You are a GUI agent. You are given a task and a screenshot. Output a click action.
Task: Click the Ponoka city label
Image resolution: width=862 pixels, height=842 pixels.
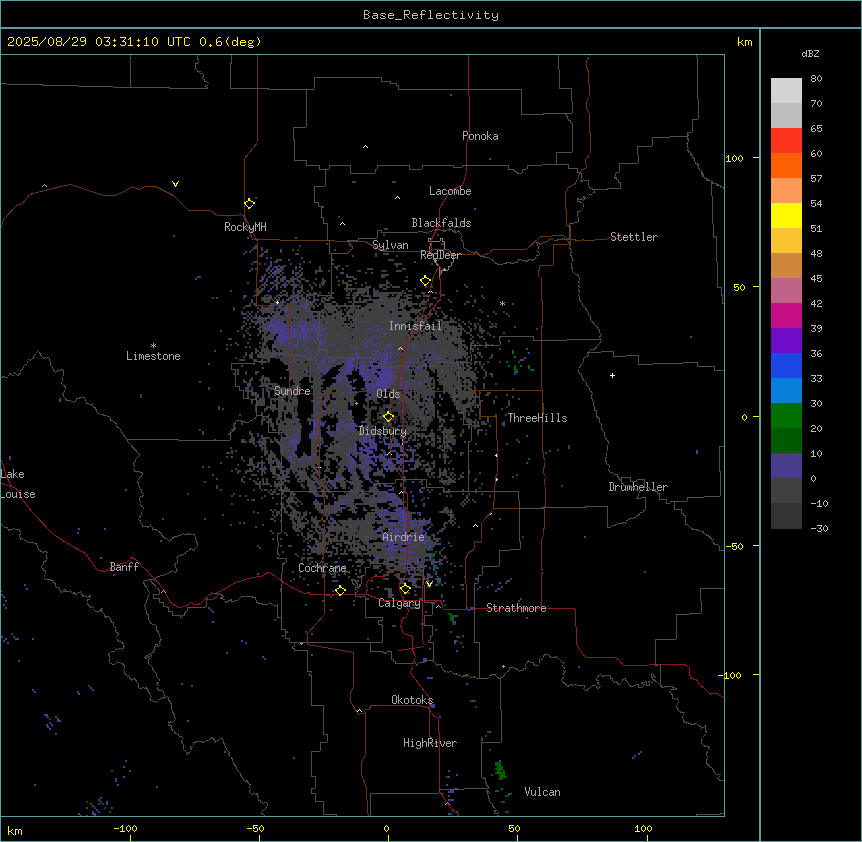(480, 136)
